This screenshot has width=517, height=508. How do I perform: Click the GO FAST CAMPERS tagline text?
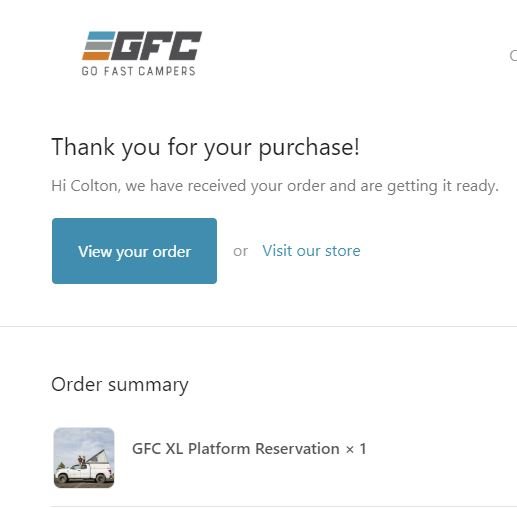[x=138, y=71]
